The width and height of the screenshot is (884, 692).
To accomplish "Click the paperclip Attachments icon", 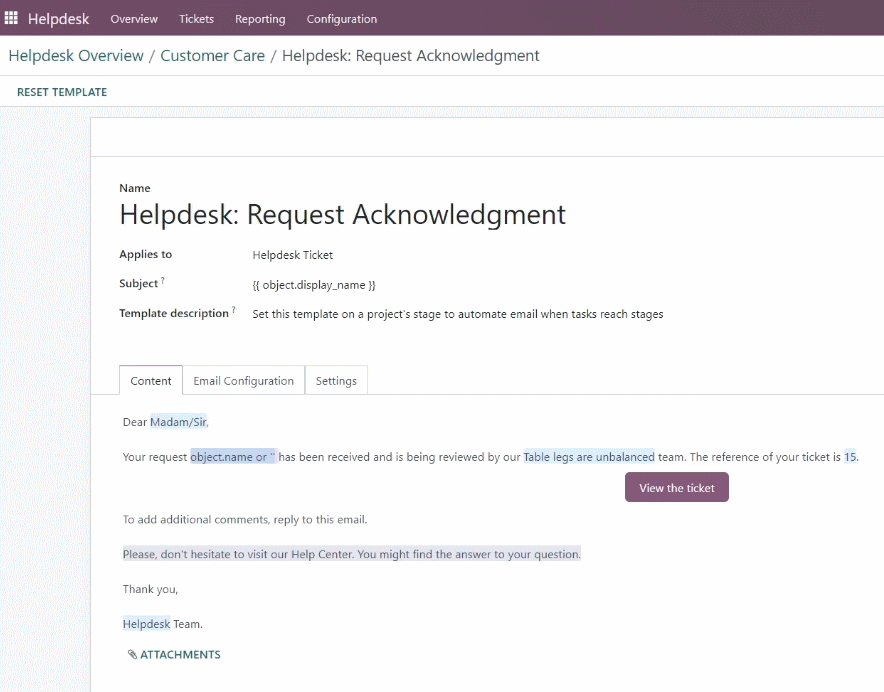I will (x=132, y=654).
